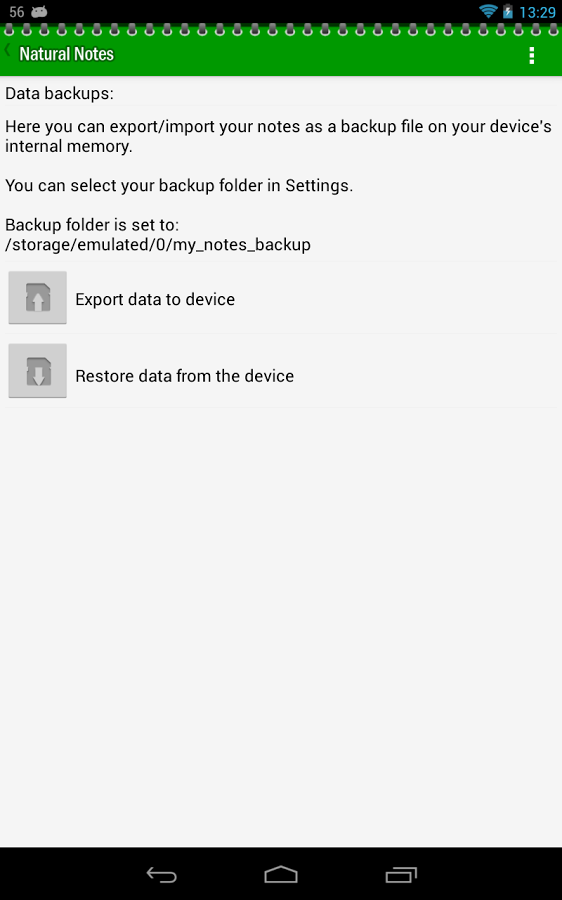
Task: Tap the SD card export arrow icon
Action: (37, 297)
